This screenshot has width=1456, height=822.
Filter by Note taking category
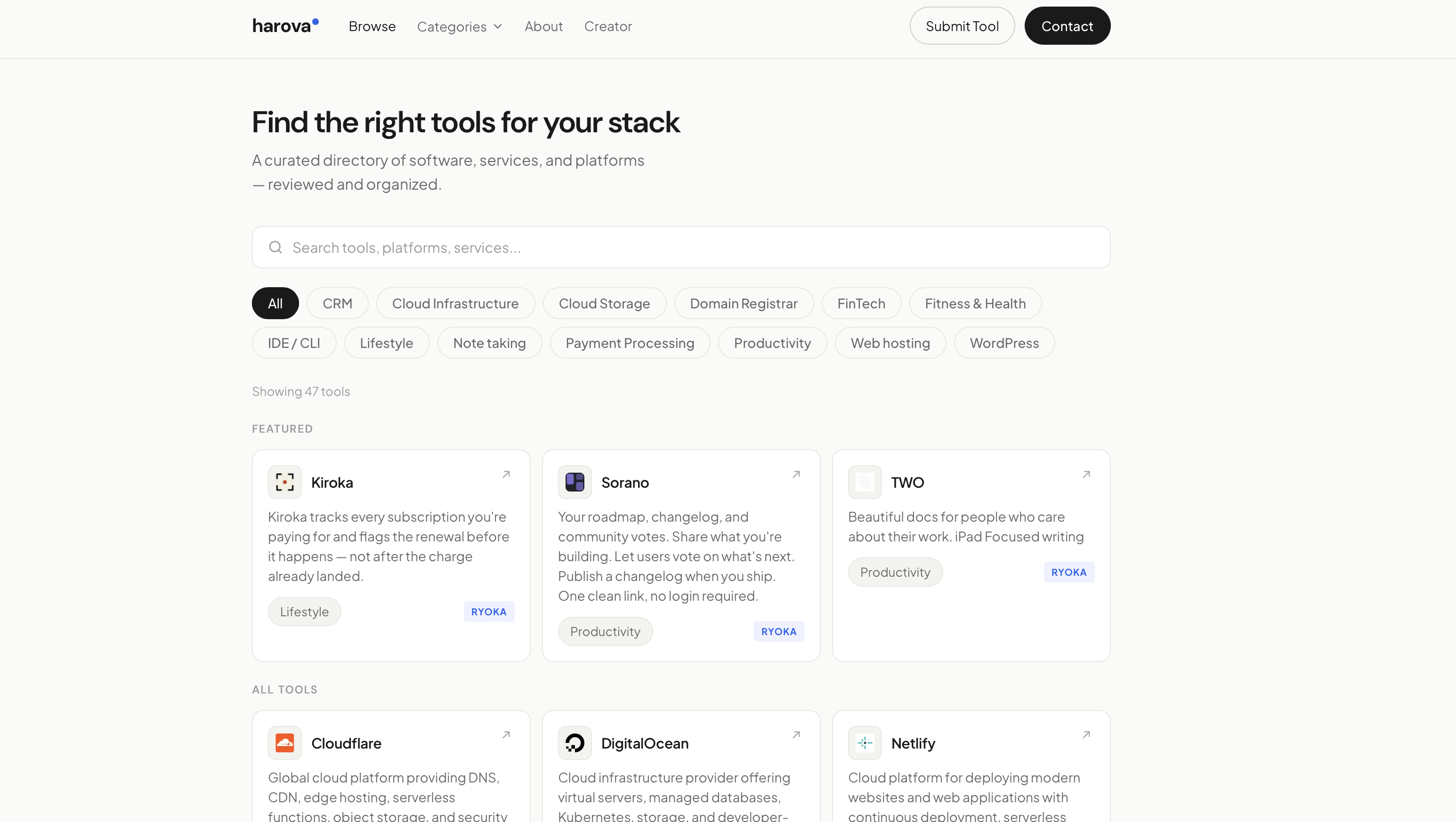[489, 343]
